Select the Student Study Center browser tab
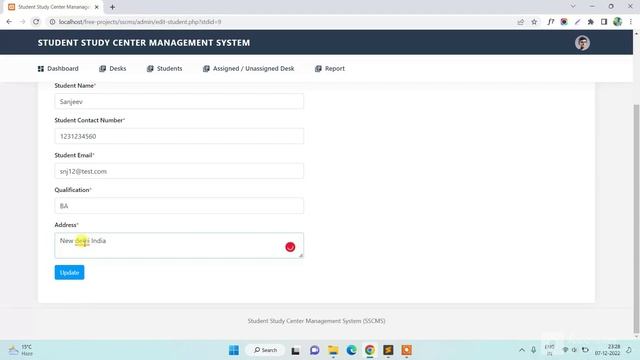640x360 pixels. [x=53, y=7]
